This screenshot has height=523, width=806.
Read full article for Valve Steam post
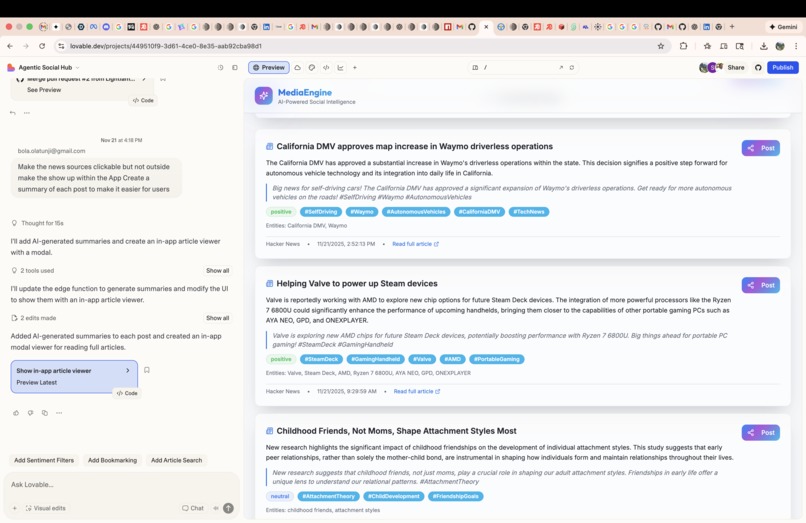(x=417, y=391)
